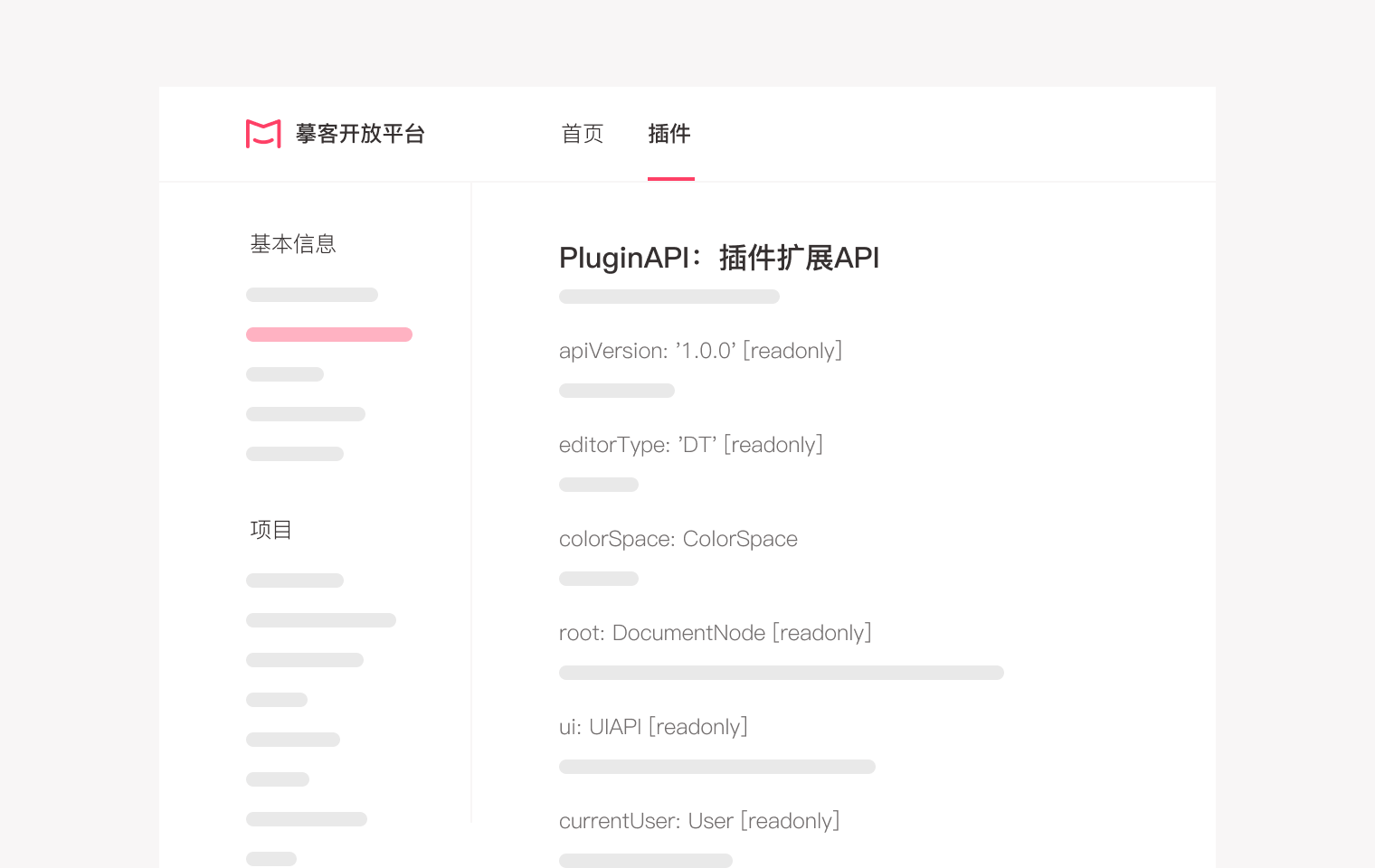Select the apiVersion: '1.0.0' entry
This screenshot has width=1375, height=868.
click(700, 351)
